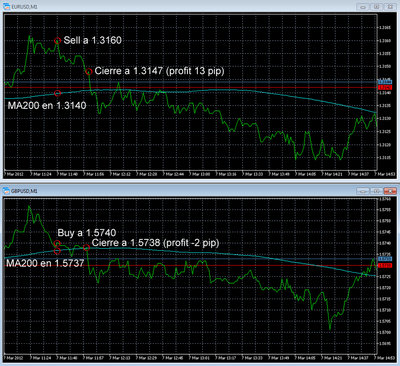Select the red circle on MA200 at 1.5737
Image resolution: width=400 pixels, height=366 pixels.
[57, 251]
